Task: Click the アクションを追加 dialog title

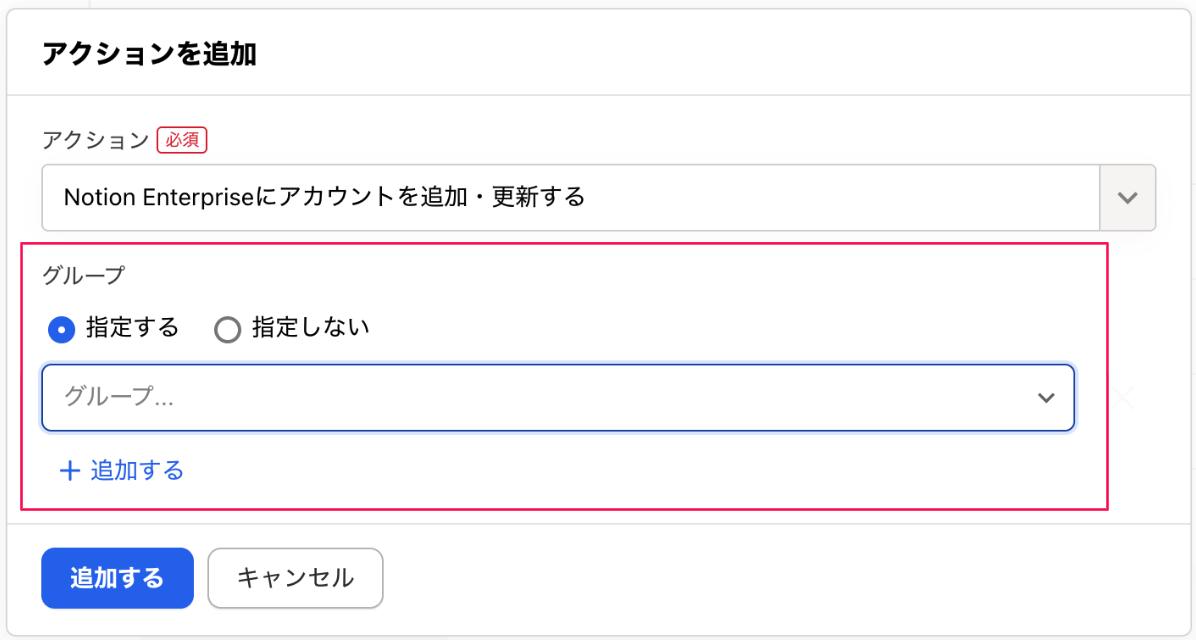Action: click(149, 54)
